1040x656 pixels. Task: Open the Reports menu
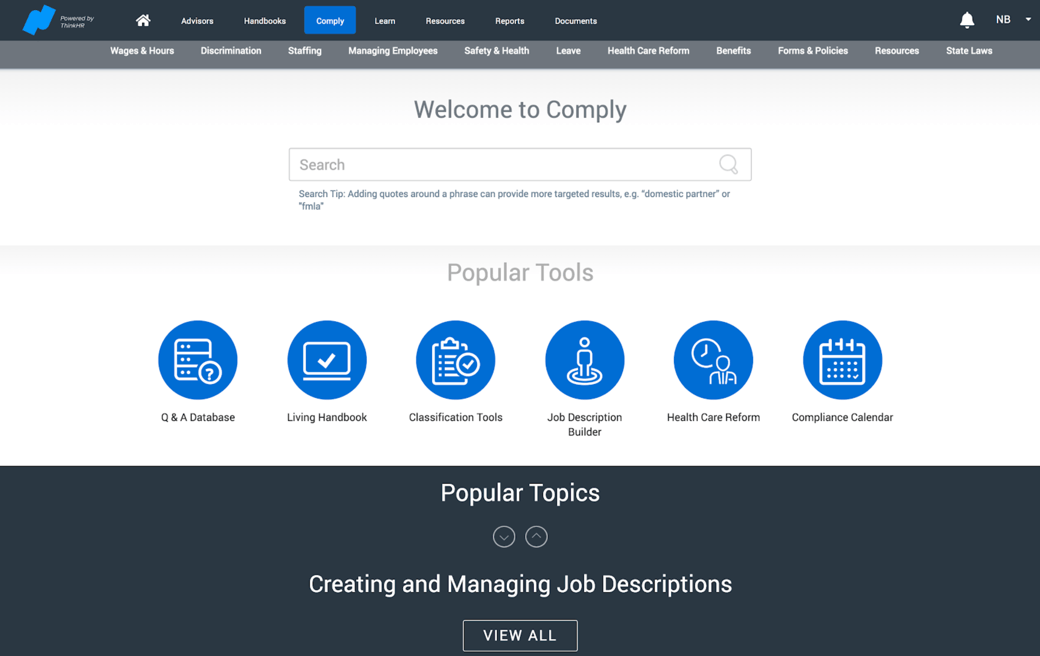tap(509, 21)
